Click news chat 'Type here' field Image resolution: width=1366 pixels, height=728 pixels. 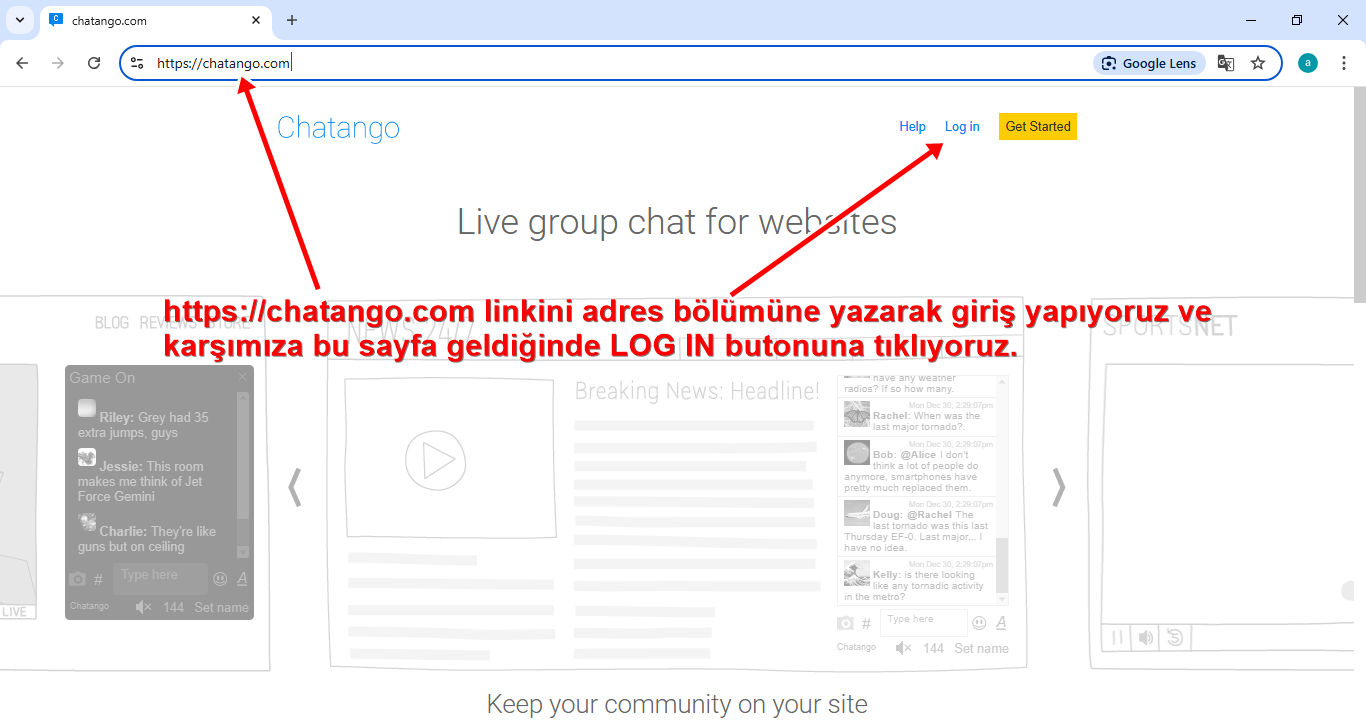click(924, 622)
